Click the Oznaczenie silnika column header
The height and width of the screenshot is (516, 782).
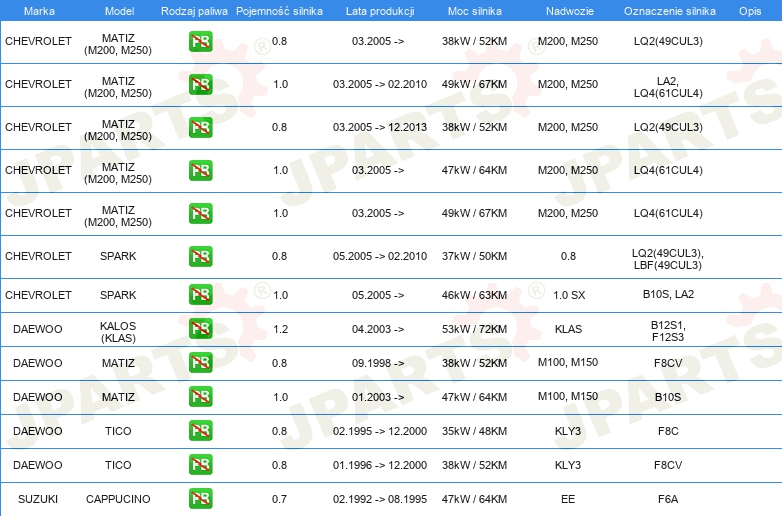tap(667, 10)
